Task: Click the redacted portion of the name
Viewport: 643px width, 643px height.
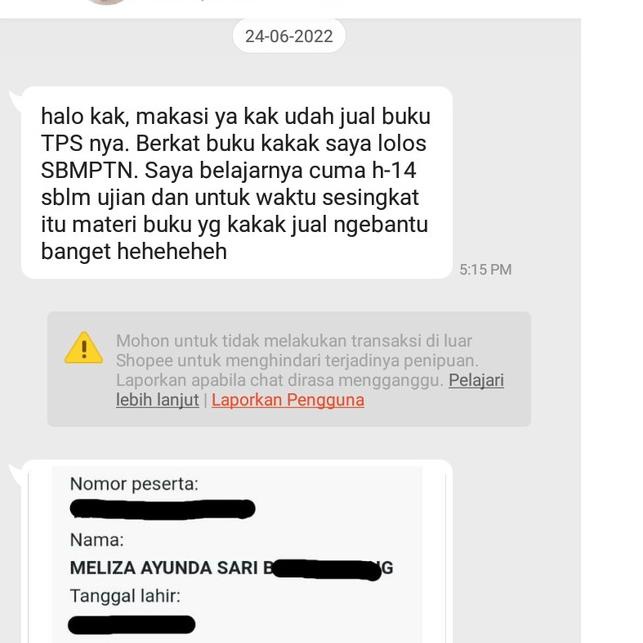Action: click(x=328, y=570)
